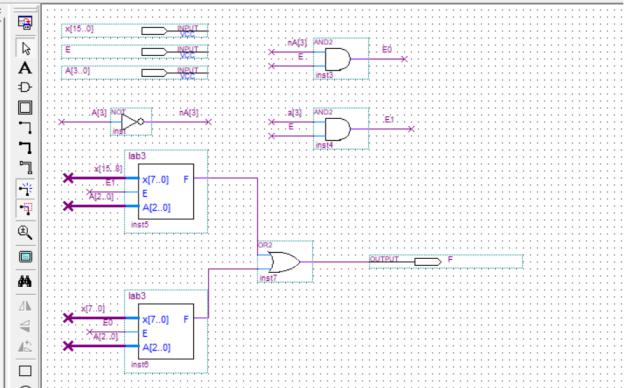The image size is (624, 388).
Task: Select the lab3 block inst5
Action: coord(166,191)
